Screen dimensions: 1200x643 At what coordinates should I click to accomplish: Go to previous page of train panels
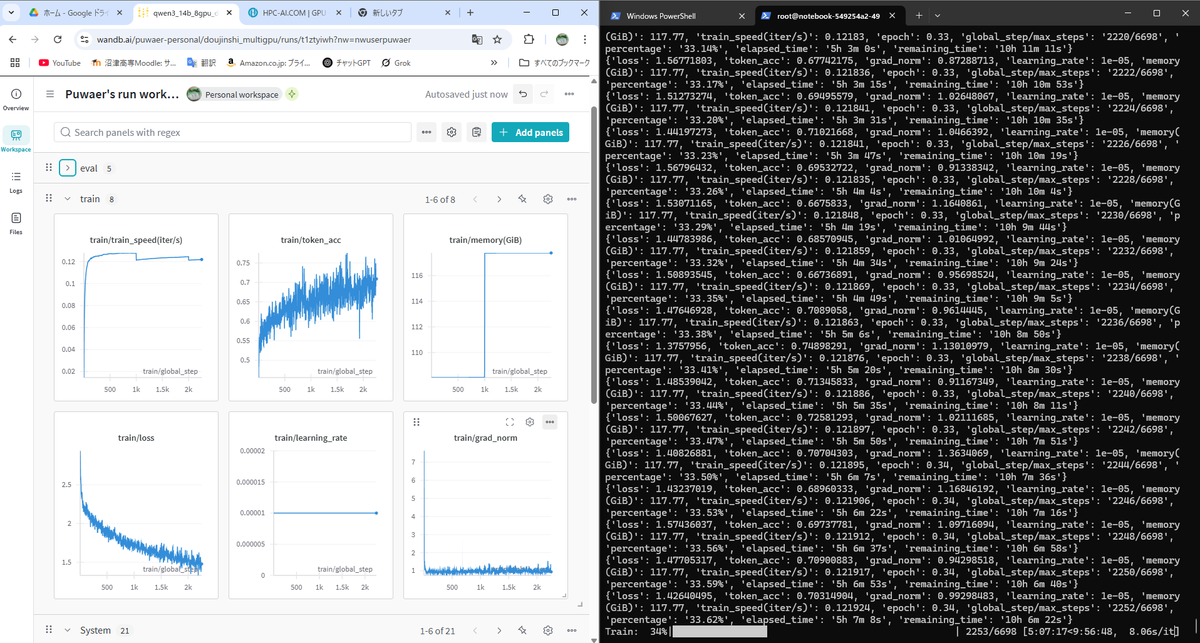coord(475,199)
